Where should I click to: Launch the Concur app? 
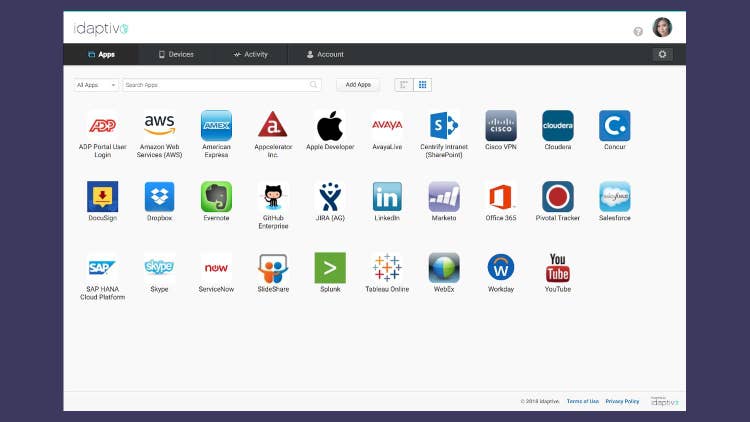point(615,126)
